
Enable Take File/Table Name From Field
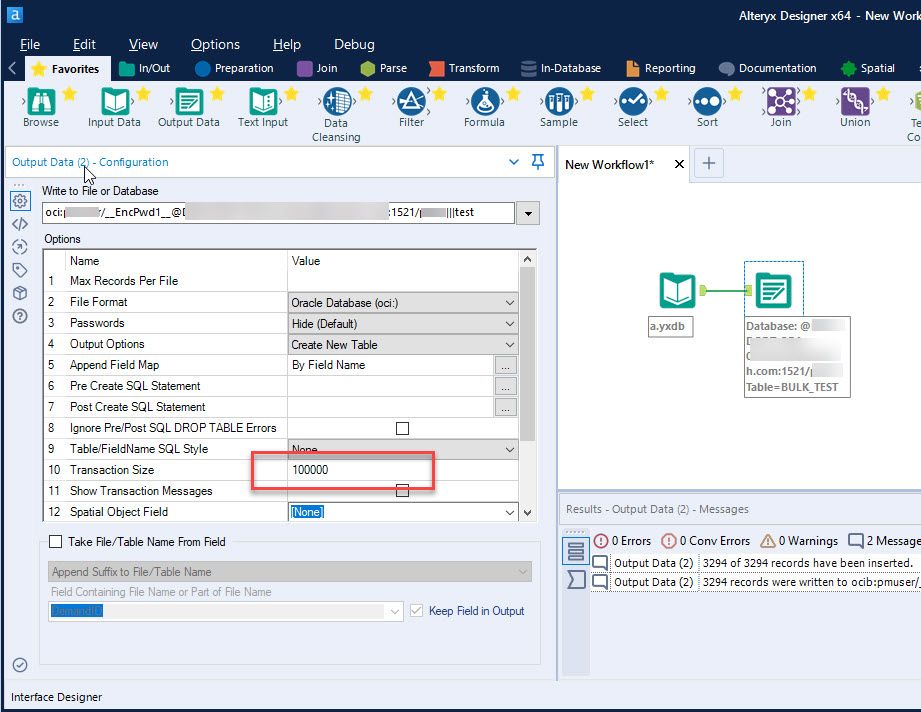tap(55, 542)
